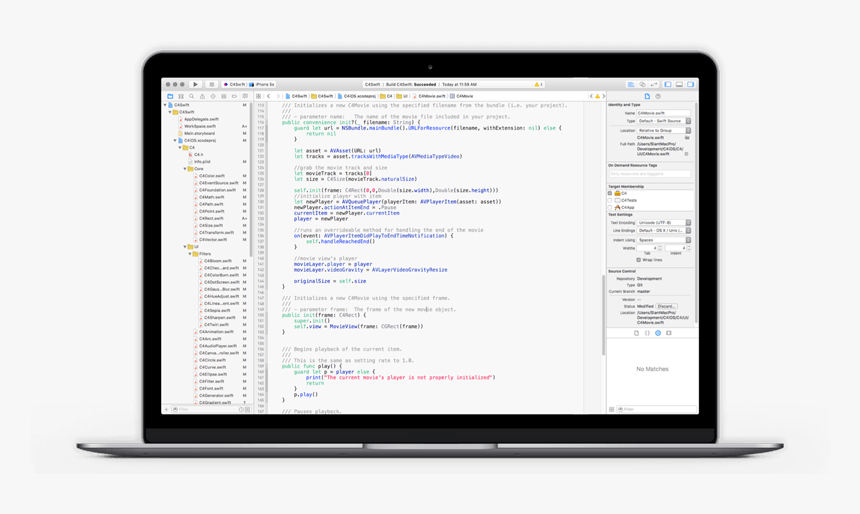
Task: Collapse the Core folder
Action: click(185, 169)
